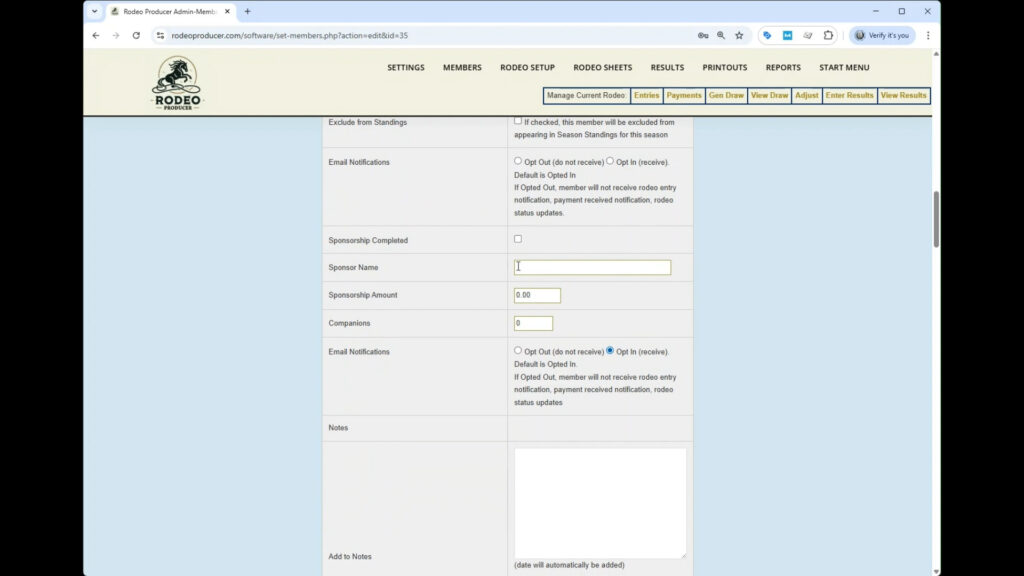Open the zoom magnifier icon in address bar
1024x576 pixels.
point(721,35)
